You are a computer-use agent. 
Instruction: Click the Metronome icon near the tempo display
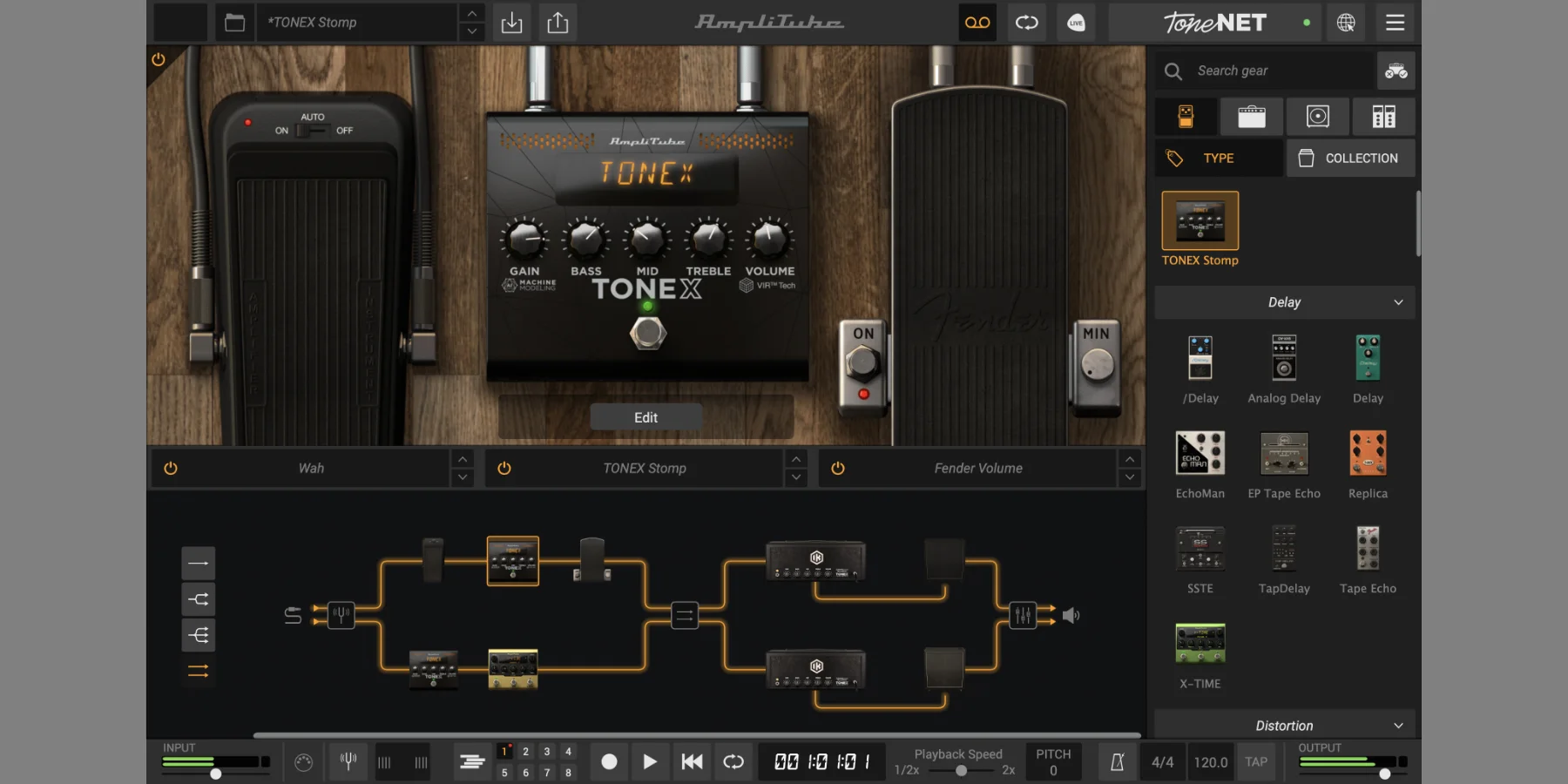pos(1118,760)
